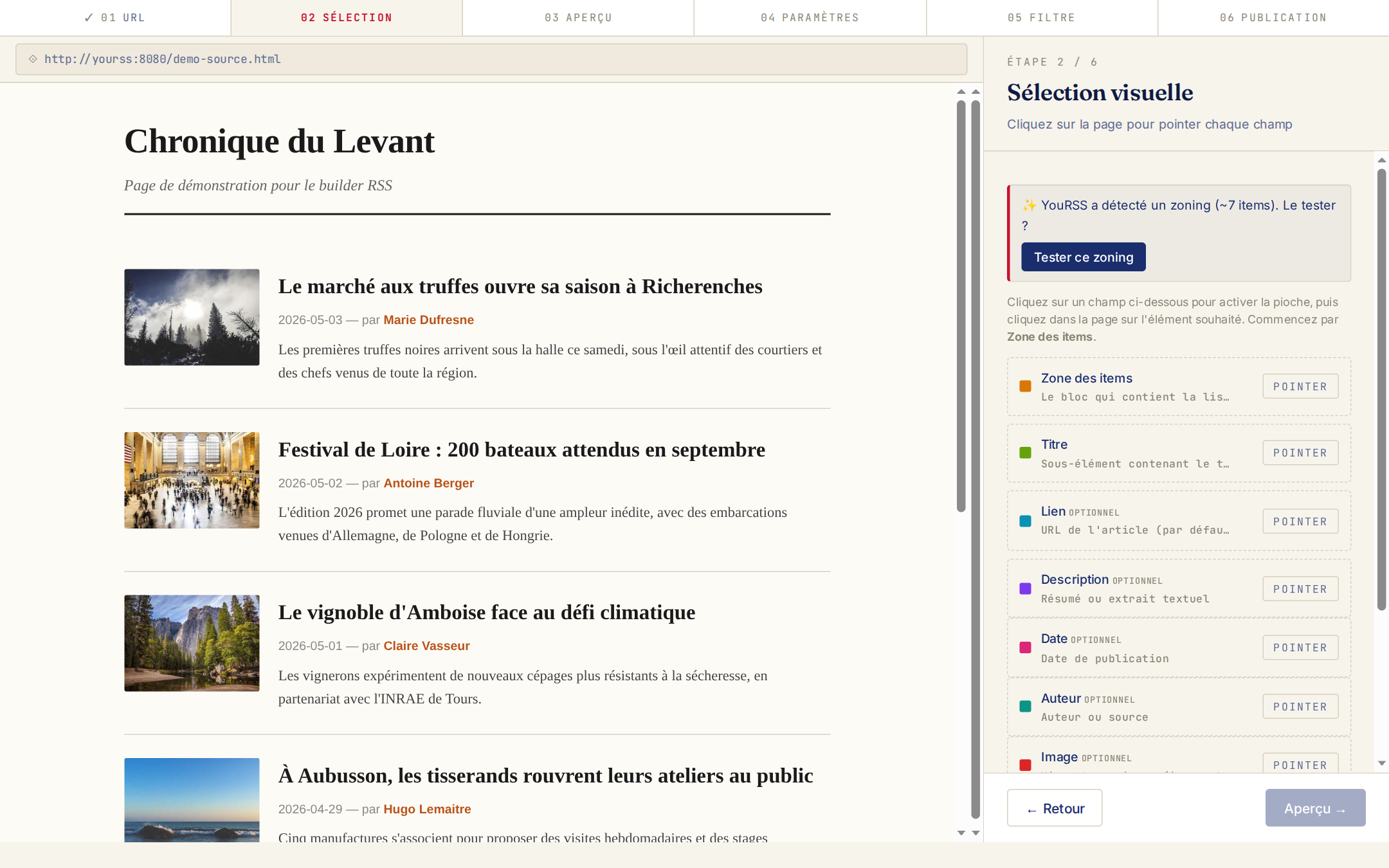This screenshot has width=1389, height=868.
Task: Click the red Image color swatch
Action: 1026,765
